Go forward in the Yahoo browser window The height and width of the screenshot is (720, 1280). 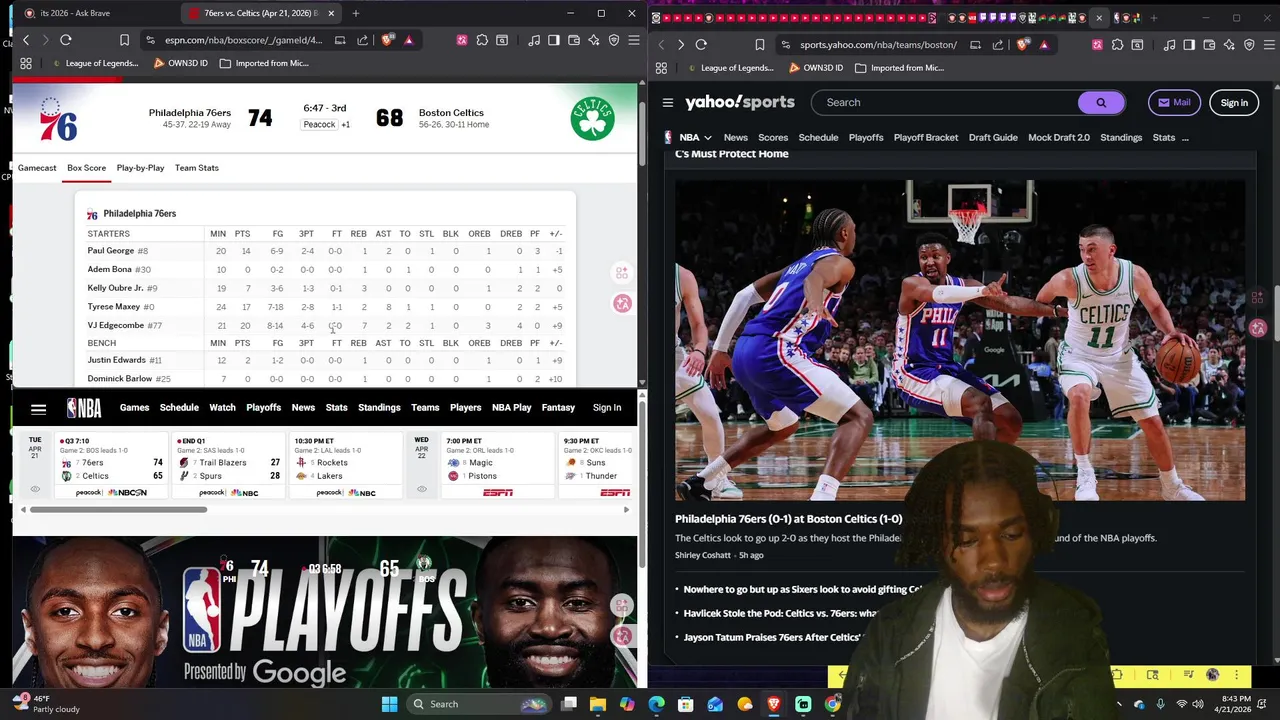coord(680,45)
